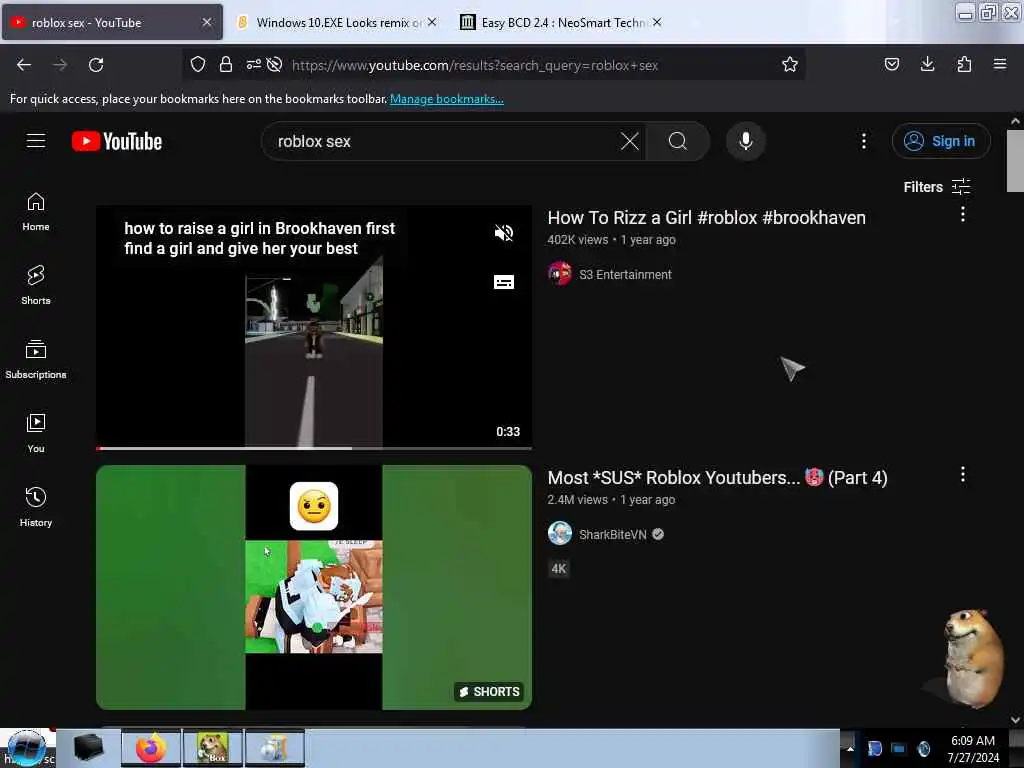
Task: Click the autoplay blocked icon in address bar
Action: coord(274,64)
